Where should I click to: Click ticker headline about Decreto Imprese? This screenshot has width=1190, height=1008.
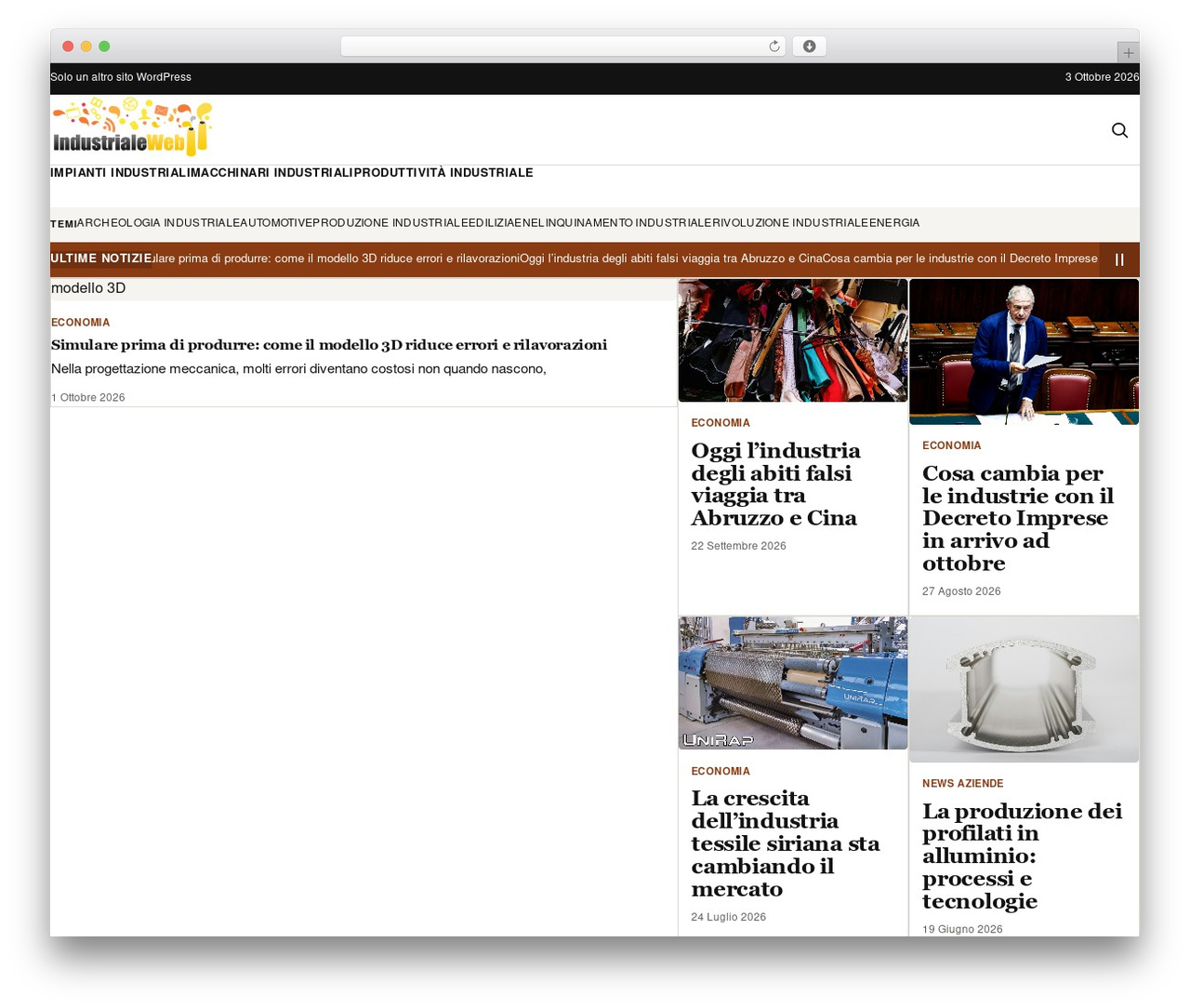(959, 259)
